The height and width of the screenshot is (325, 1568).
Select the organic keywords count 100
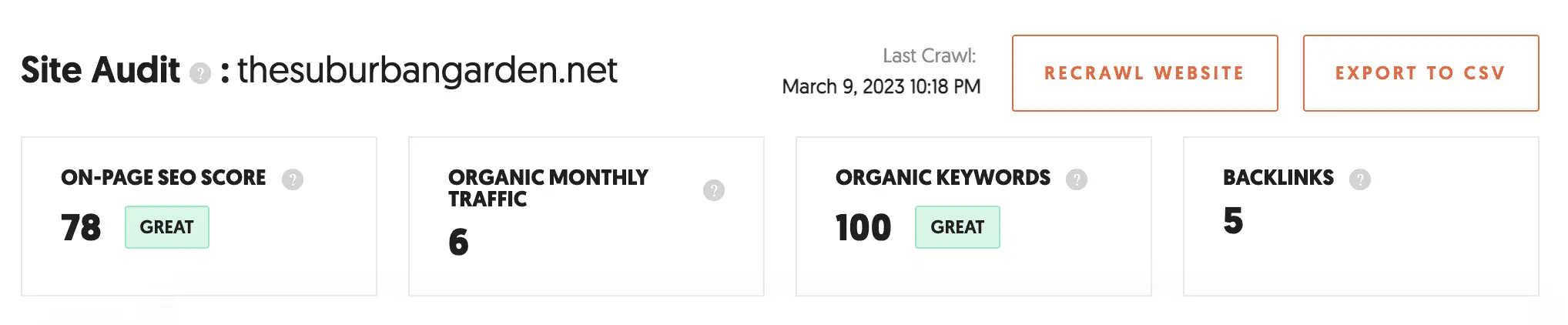pos(863,228)
